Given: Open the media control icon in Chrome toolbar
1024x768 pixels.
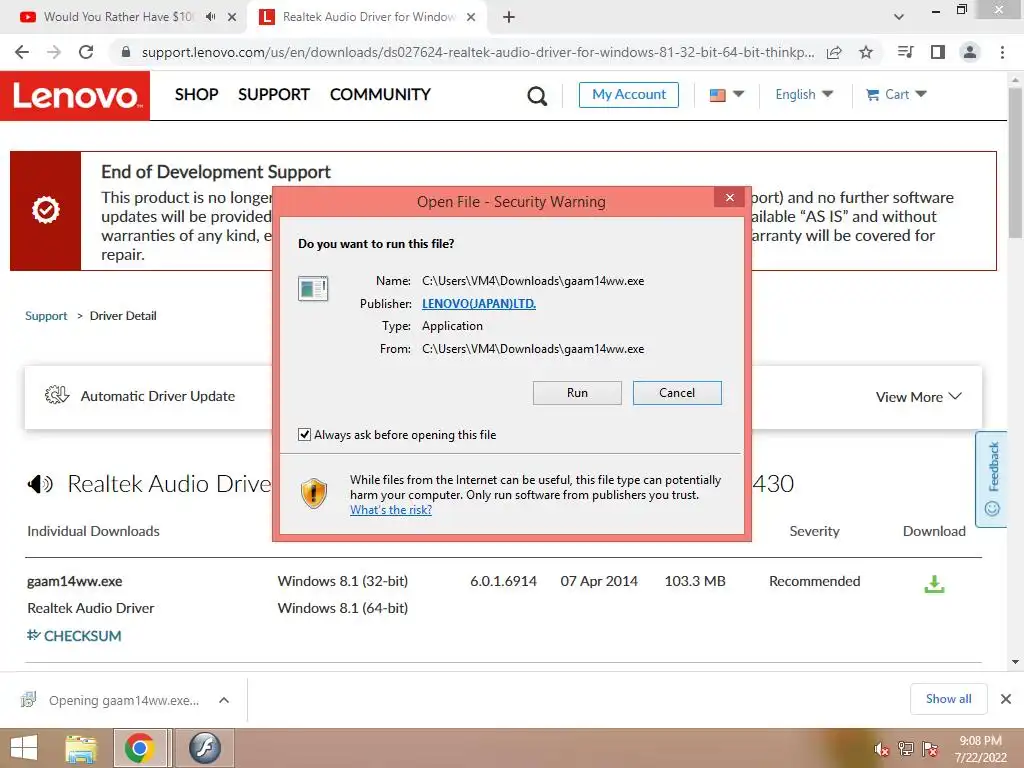Looking at the screenshot, I should point(905,52).
